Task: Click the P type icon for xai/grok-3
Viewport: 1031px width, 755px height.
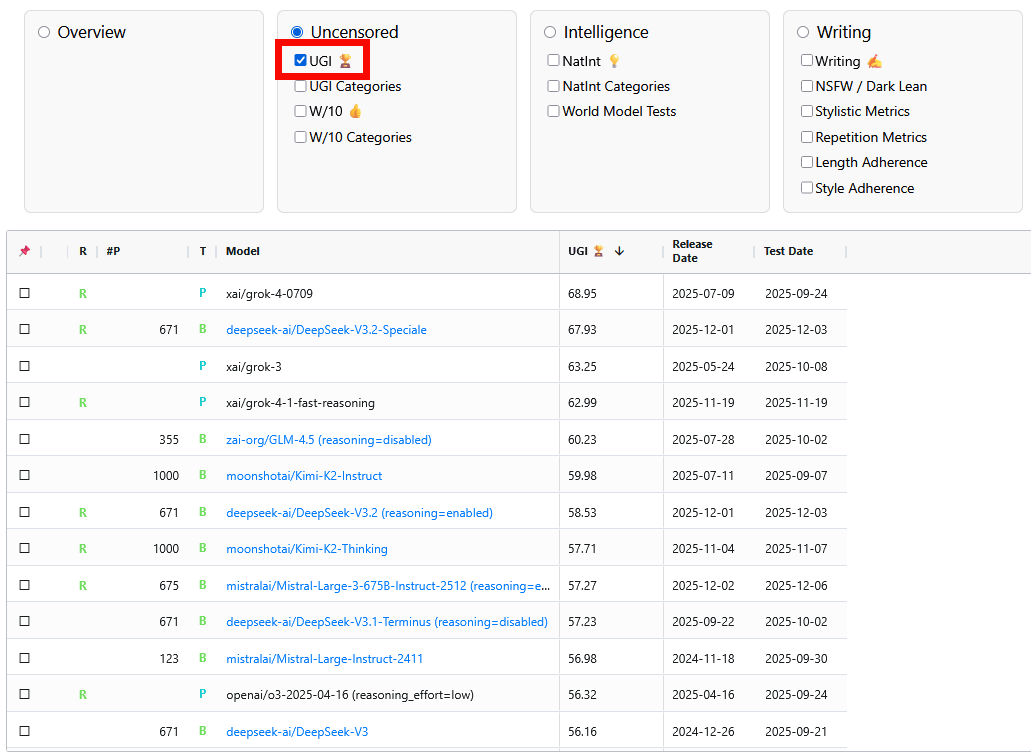Action: (202, 367)
